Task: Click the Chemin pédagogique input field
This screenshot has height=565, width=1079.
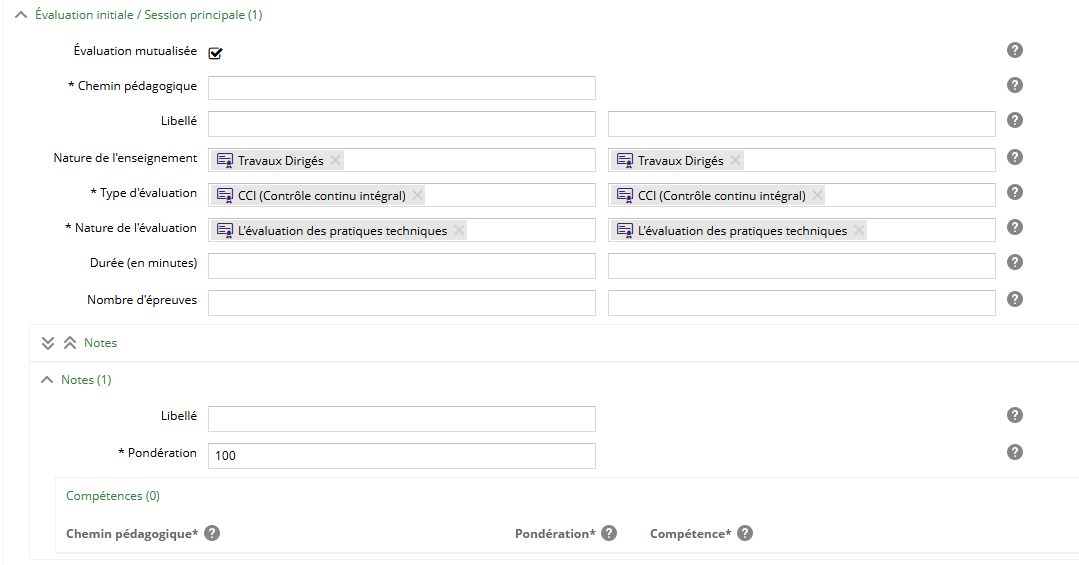Action: (x=401, y=88)
